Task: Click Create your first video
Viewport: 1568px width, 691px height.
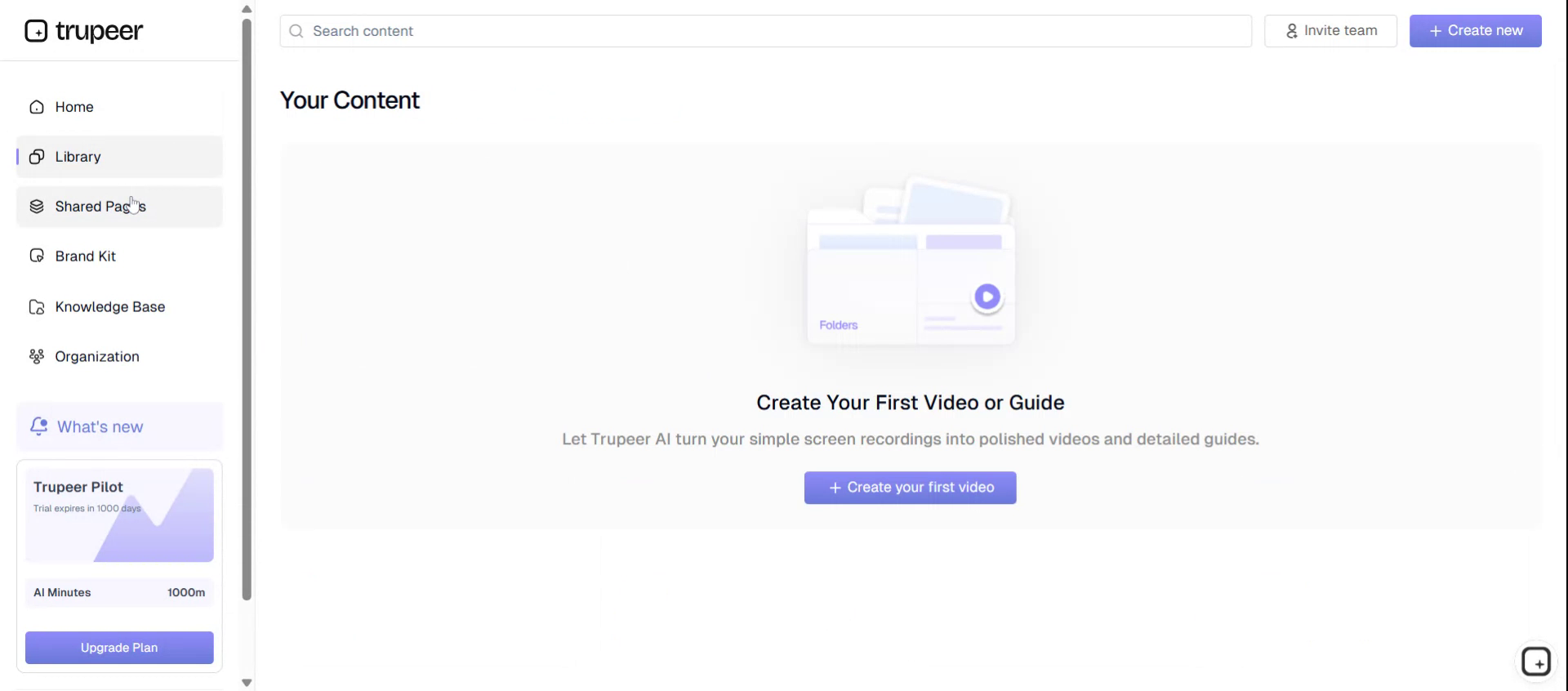Action: 910,488
